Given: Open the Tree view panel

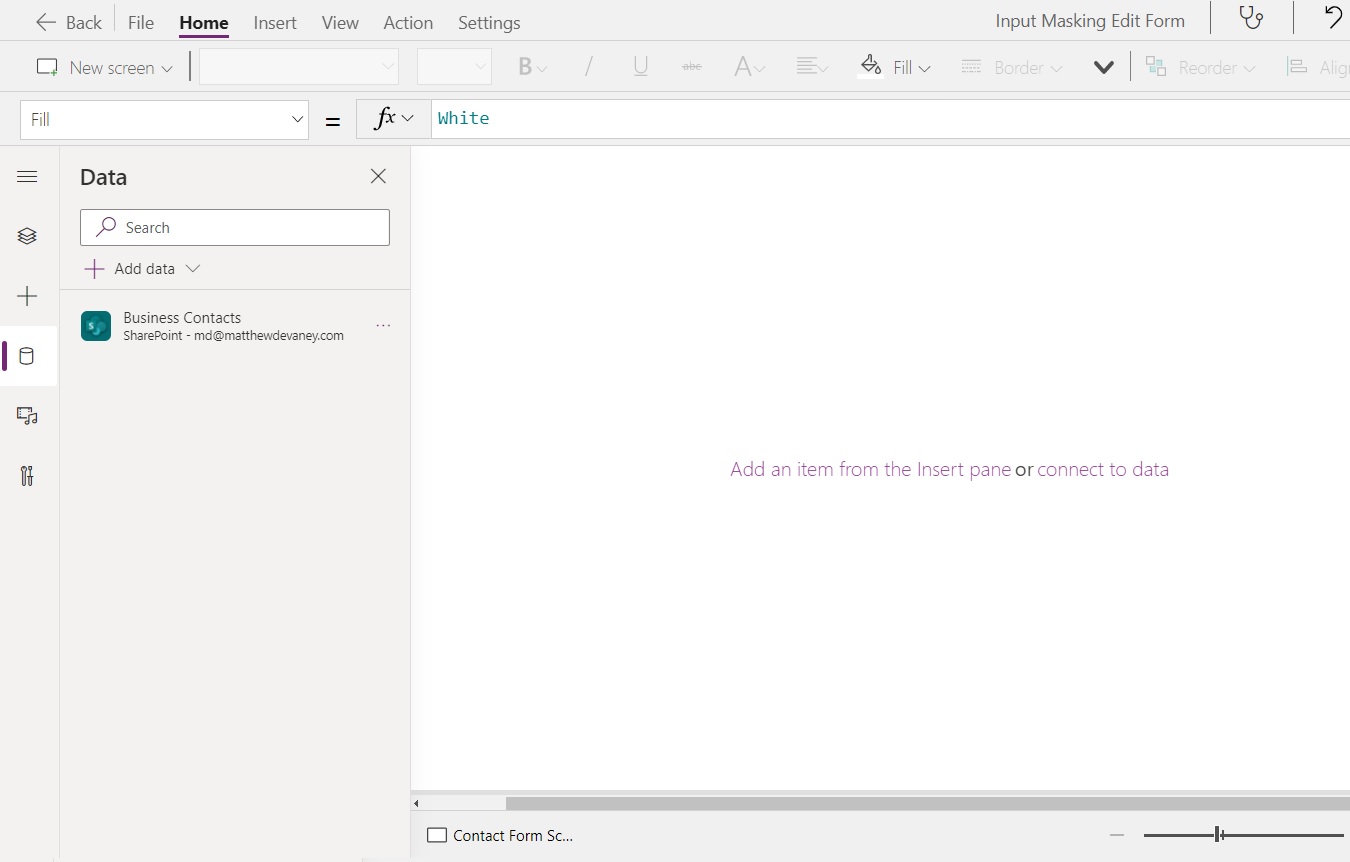Looking at the screenshot, I should [27, 236].
